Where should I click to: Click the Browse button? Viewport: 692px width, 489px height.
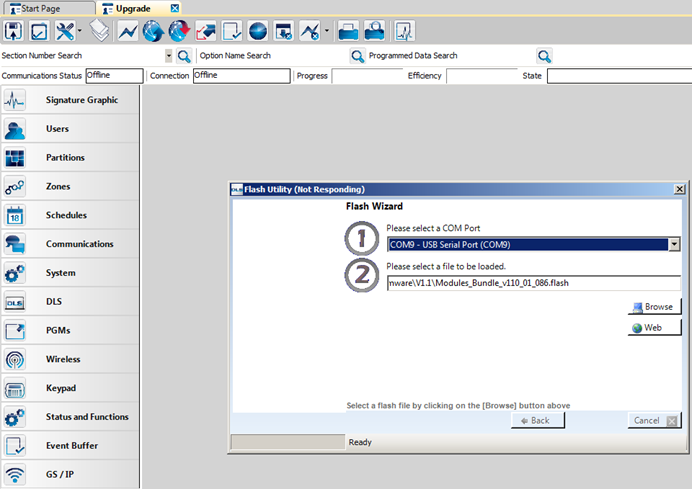[654, 307]
